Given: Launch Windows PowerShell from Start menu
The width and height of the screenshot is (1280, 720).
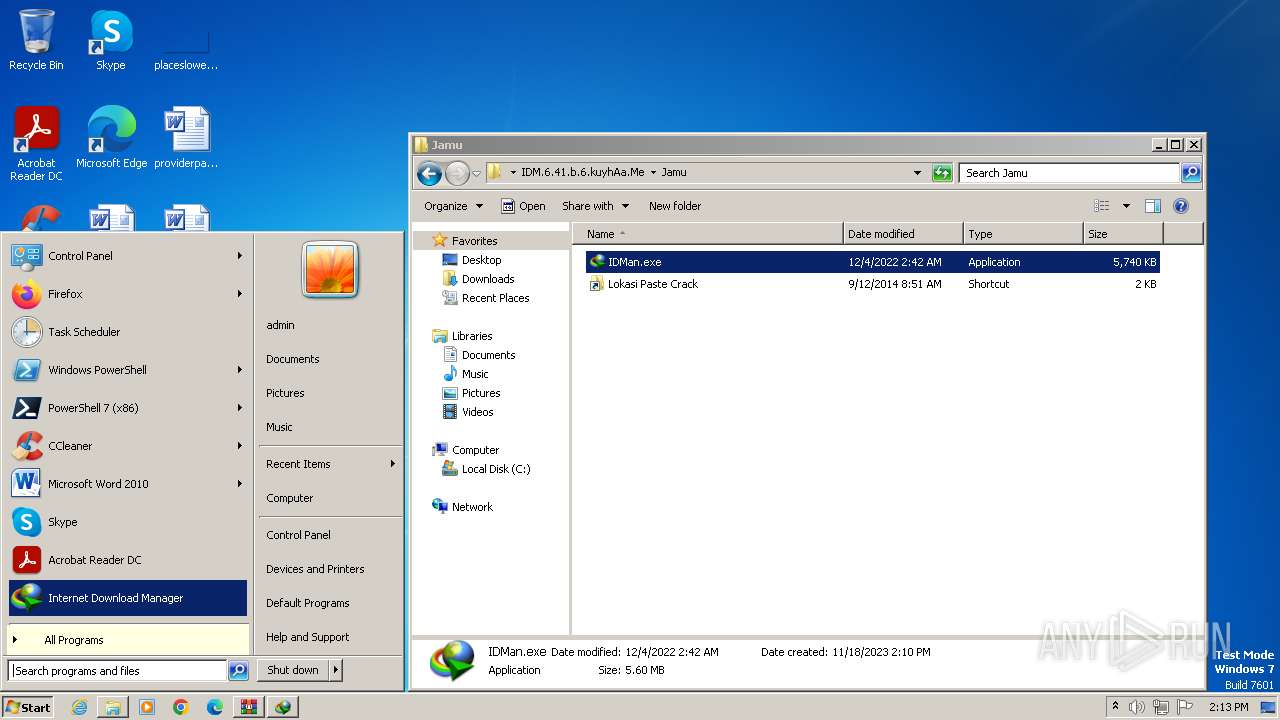Looking at the screenshot, I should tap(127, 370).
